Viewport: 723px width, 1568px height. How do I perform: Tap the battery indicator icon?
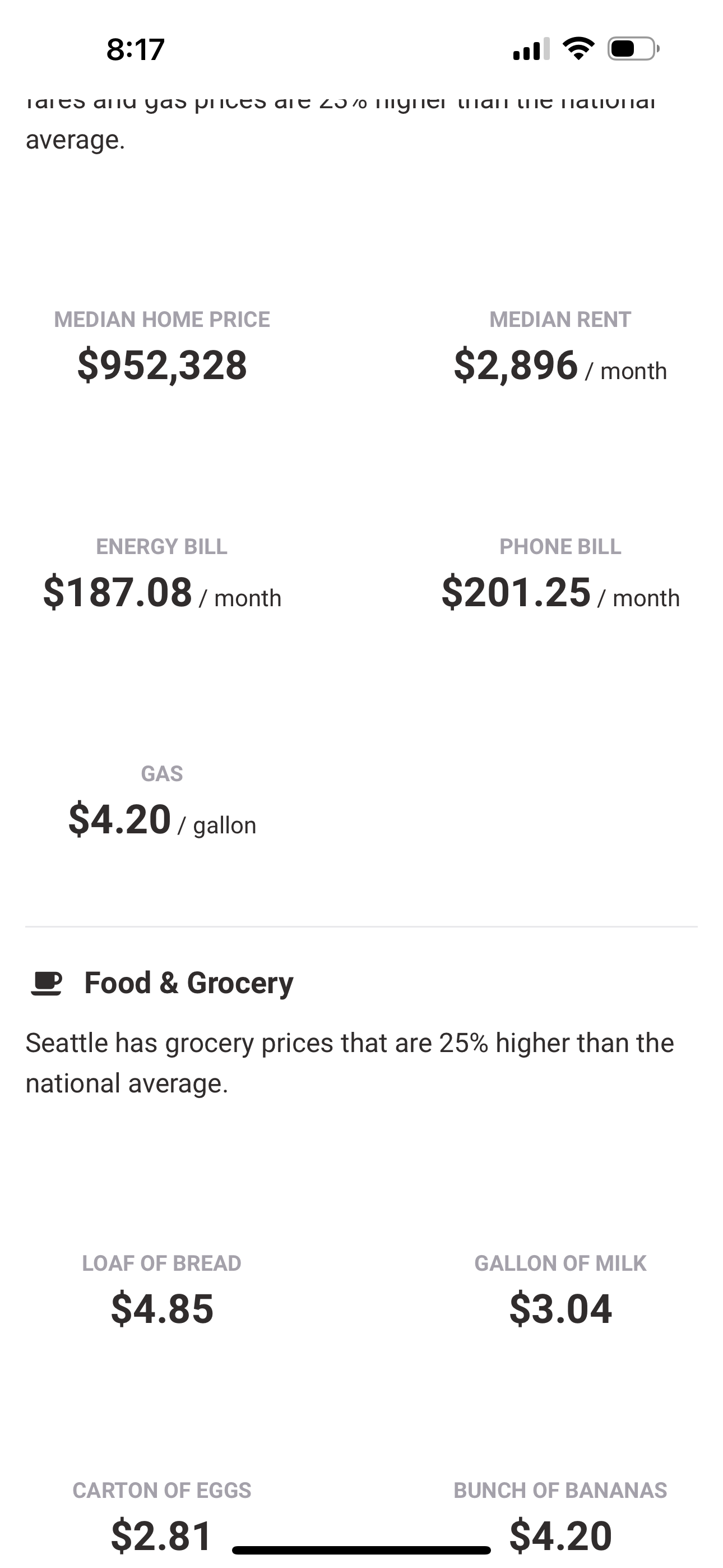click(633, 49)
